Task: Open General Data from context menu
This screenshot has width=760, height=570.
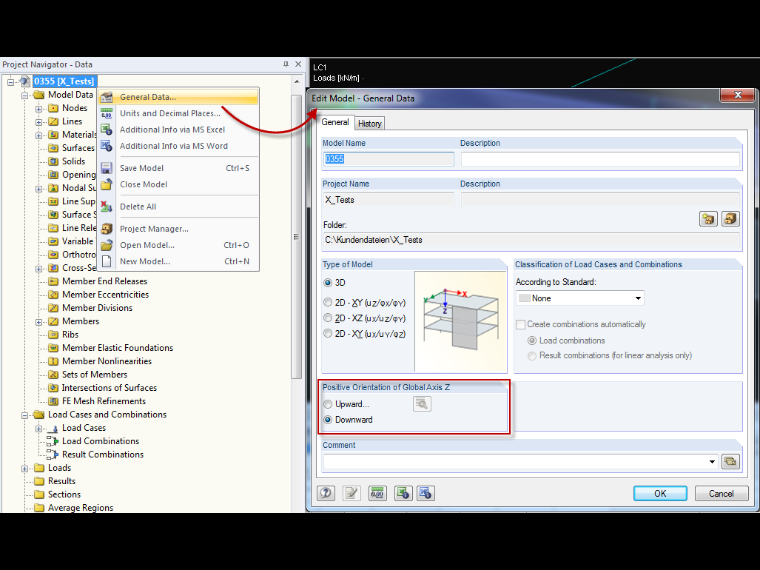Action: pos(178,97)
